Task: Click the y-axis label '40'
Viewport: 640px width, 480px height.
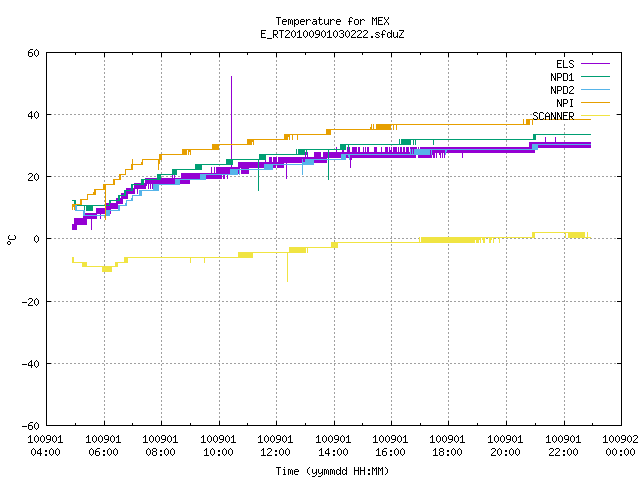Action: pos(33,115)
